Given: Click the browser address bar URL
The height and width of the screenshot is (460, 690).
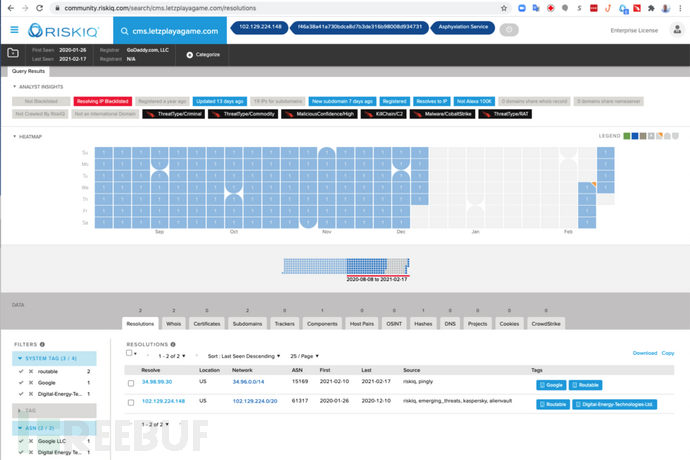Looking at the screenshot, I should pyautogui.click(x=160, y=8).
